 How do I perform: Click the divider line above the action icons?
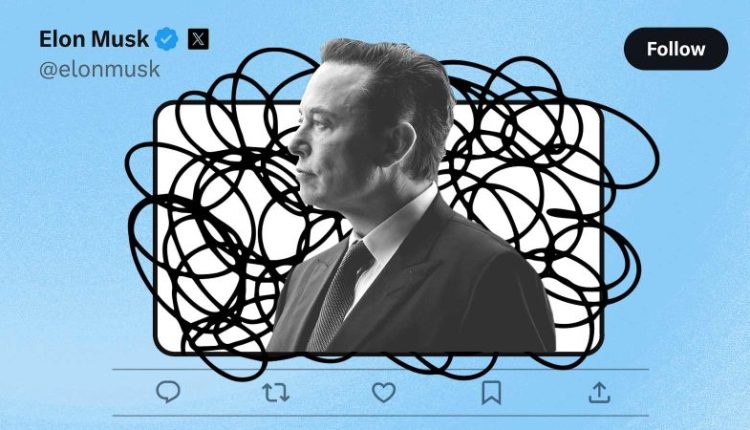click(380, 369)
